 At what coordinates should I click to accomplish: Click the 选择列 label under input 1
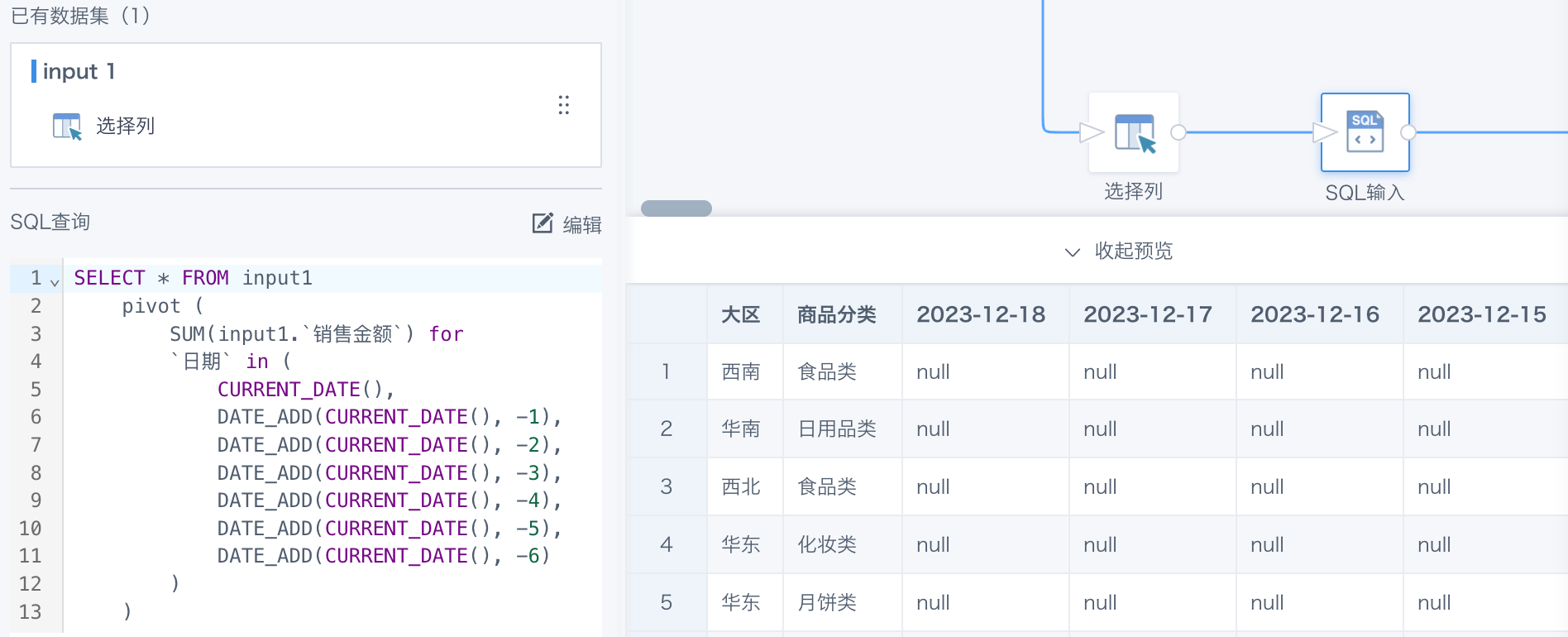pyautogui.click(x=125, y=126)
